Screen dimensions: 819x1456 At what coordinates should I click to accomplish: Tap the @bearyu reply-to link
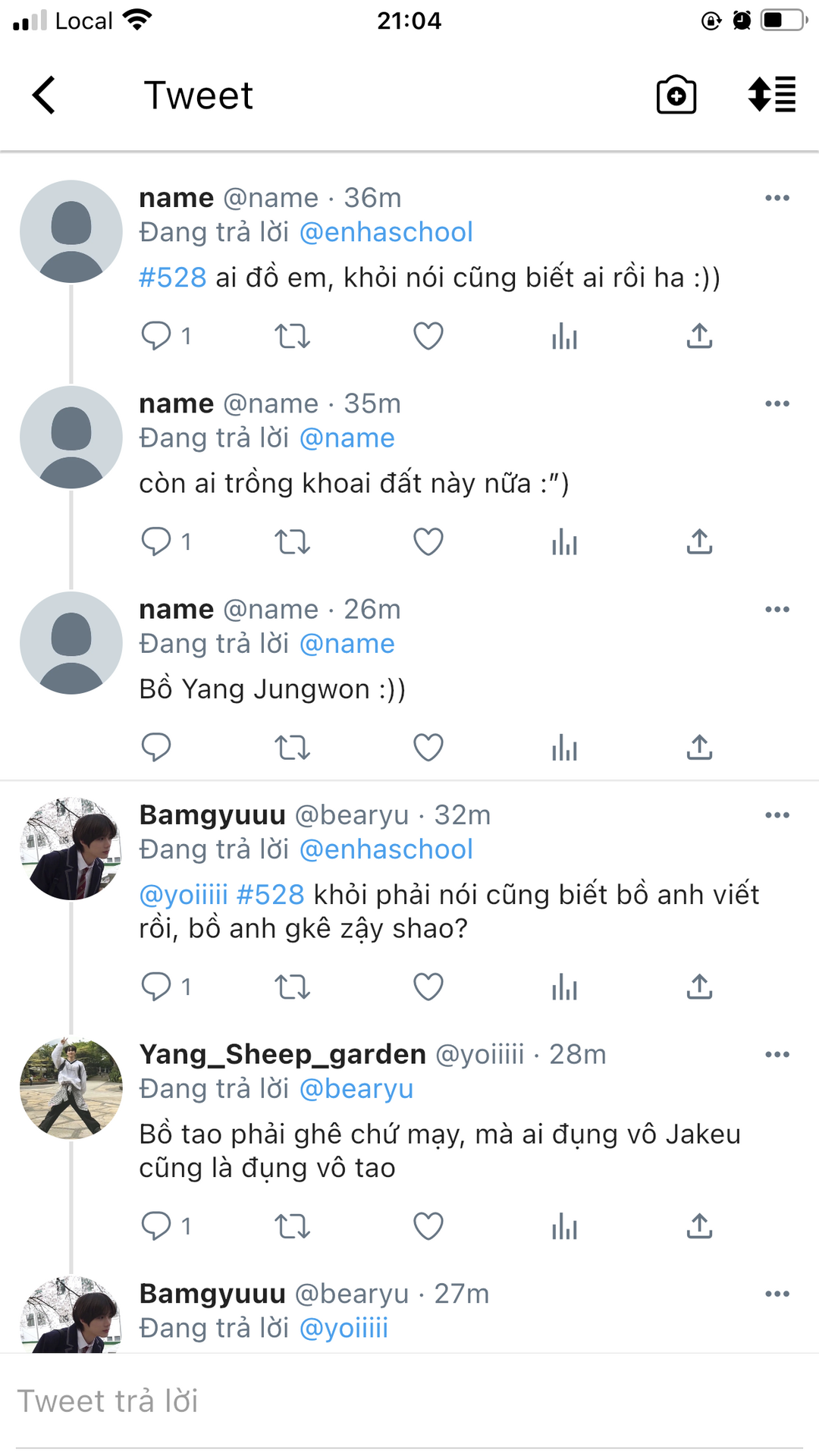[356, 1089]
